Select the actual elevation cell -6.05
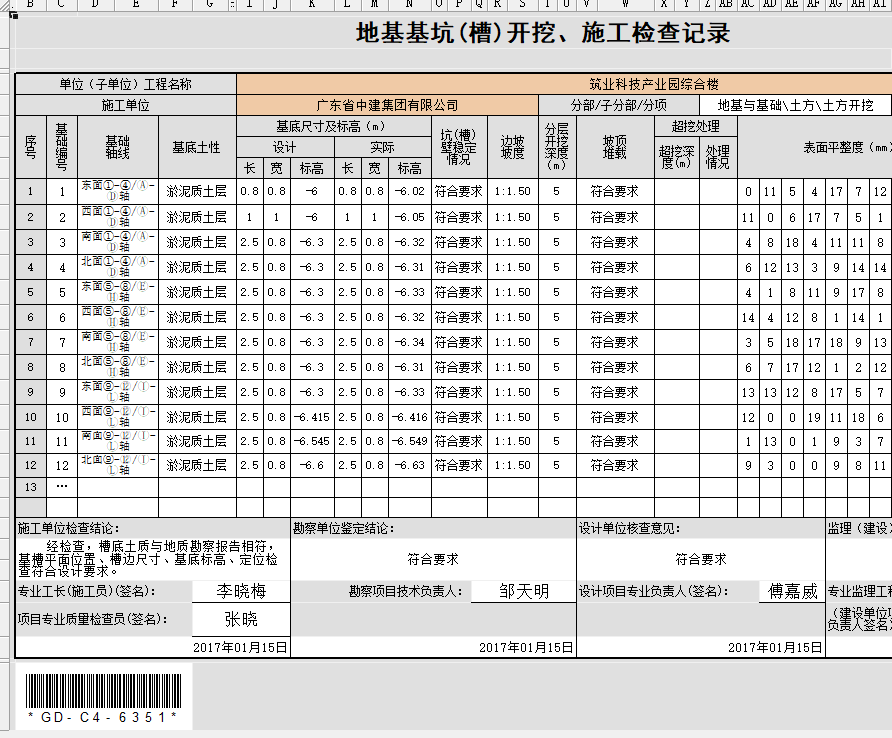 (x=410, y=217)
